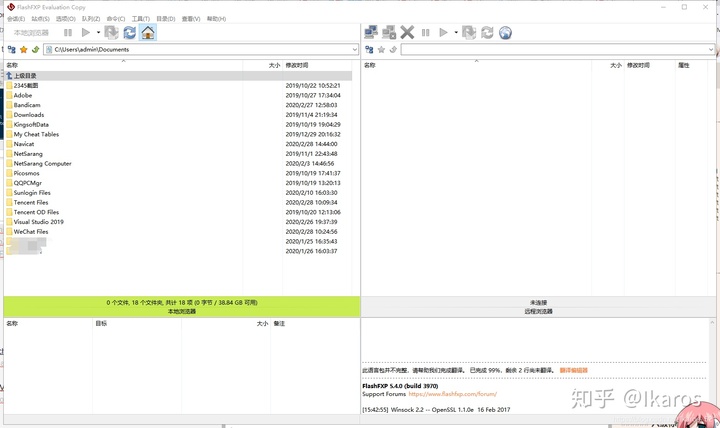Open the local pane folder tree icon

coord(11,50)
